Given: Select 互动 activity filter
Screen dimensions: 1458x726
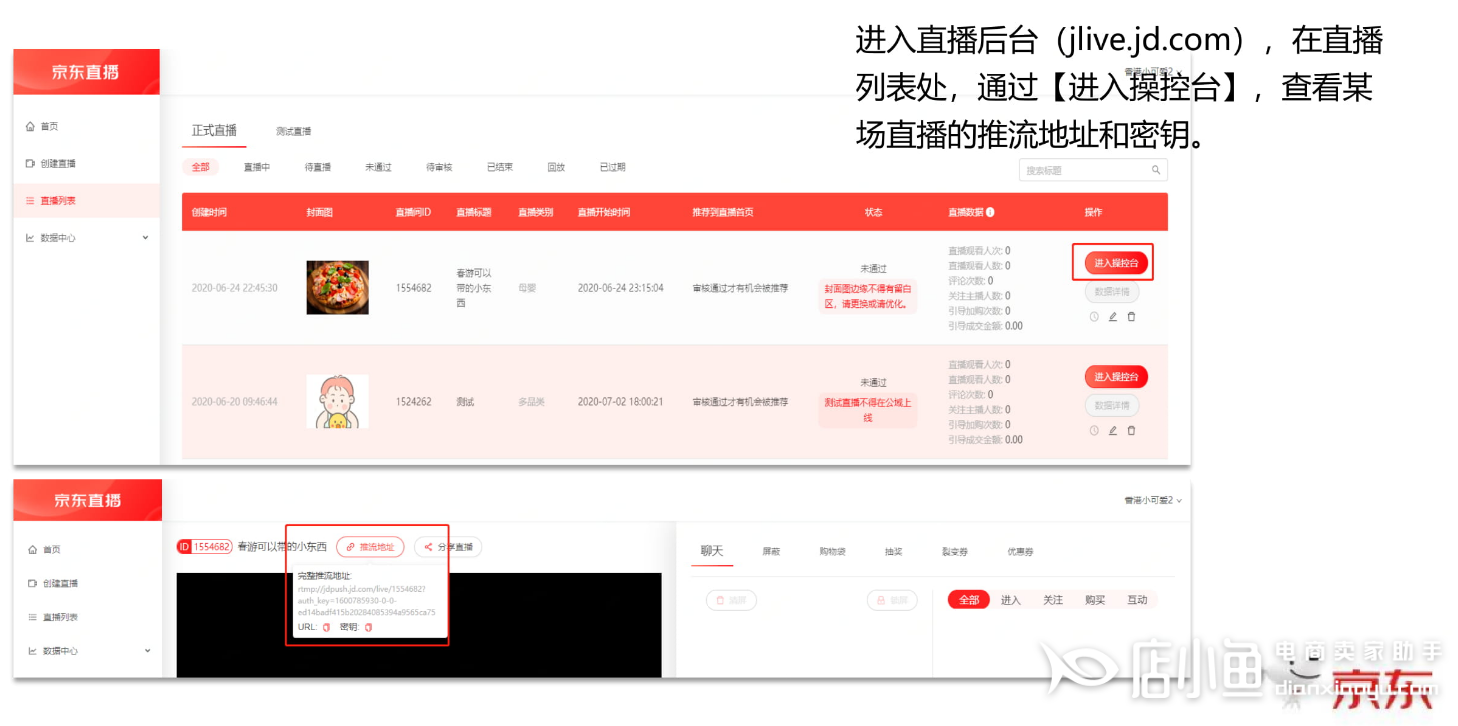Looking at the screenshot, I should (x=1137, y=600).
